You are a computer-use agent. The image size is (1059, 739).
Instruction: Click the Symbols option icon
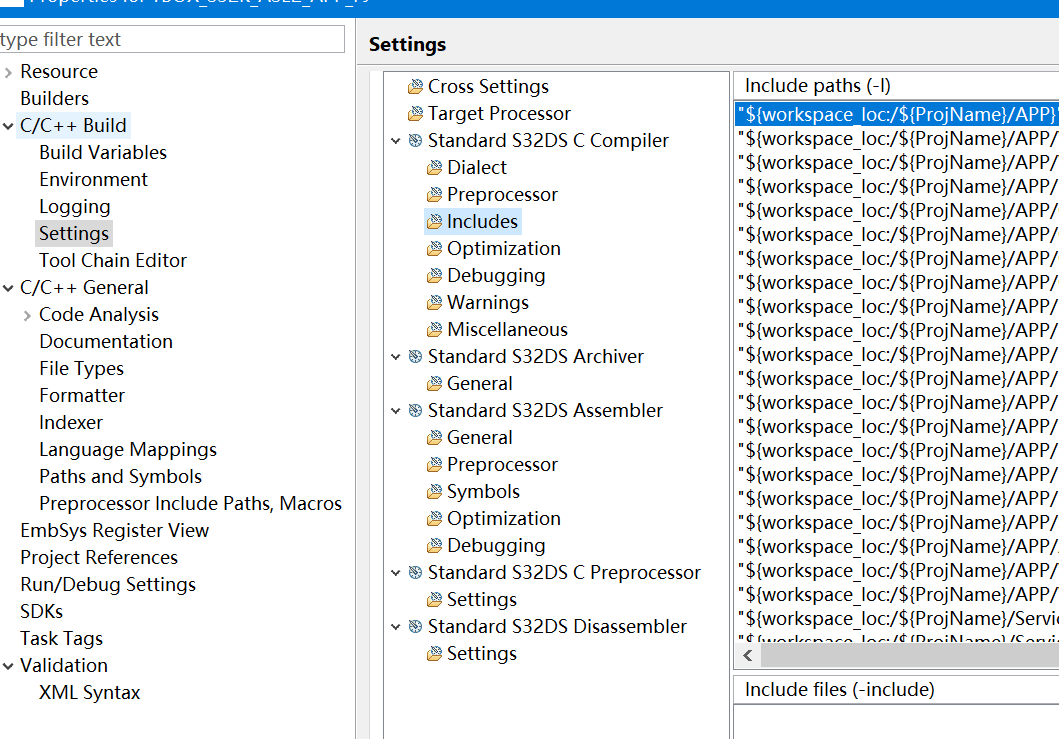pyautogui.click(x=434, y=492)
